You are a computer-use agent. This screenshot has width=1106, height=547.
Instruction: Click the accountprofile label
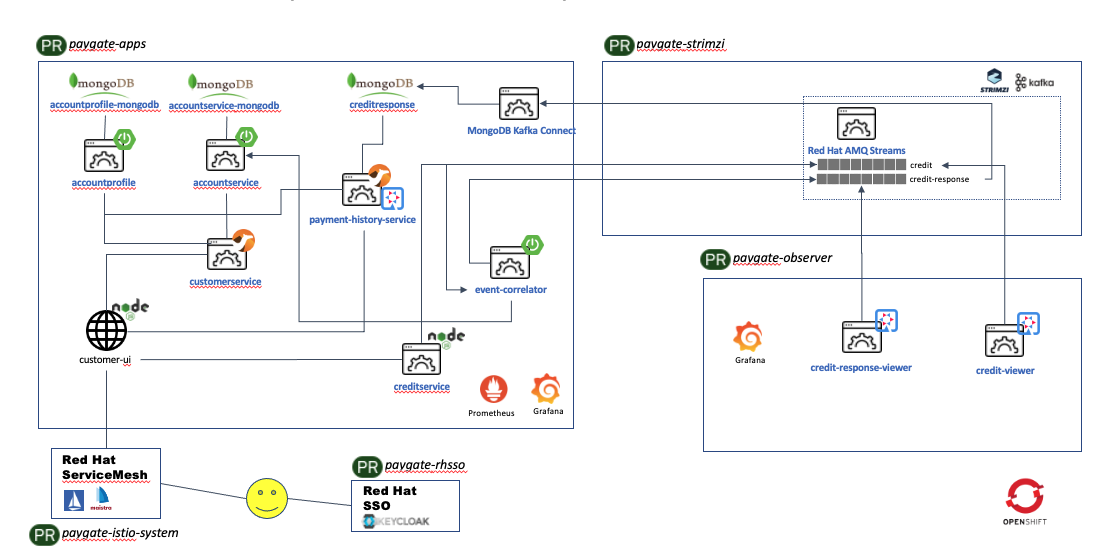pos(104,183)
